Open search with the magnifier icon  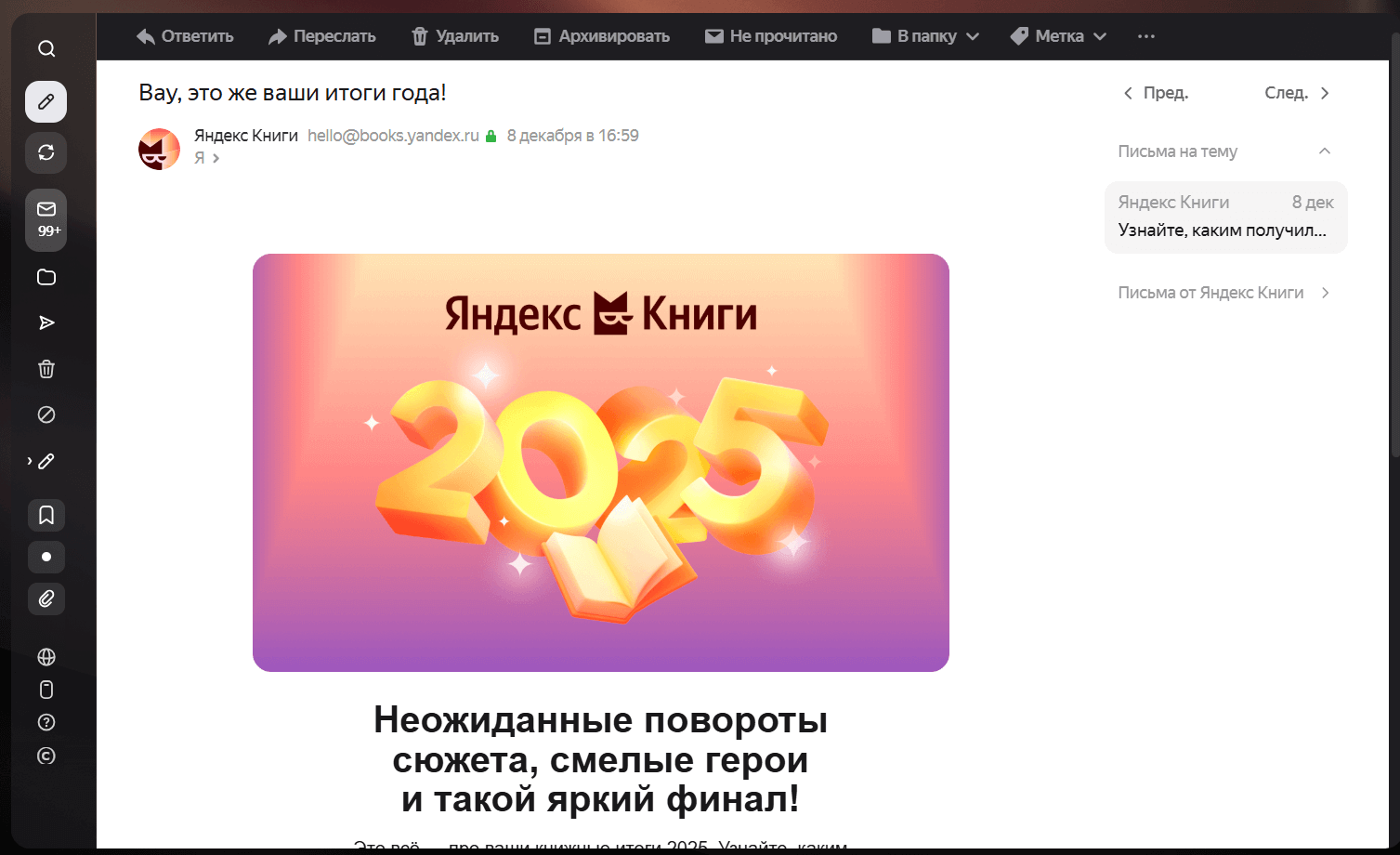tap(46, 48)
